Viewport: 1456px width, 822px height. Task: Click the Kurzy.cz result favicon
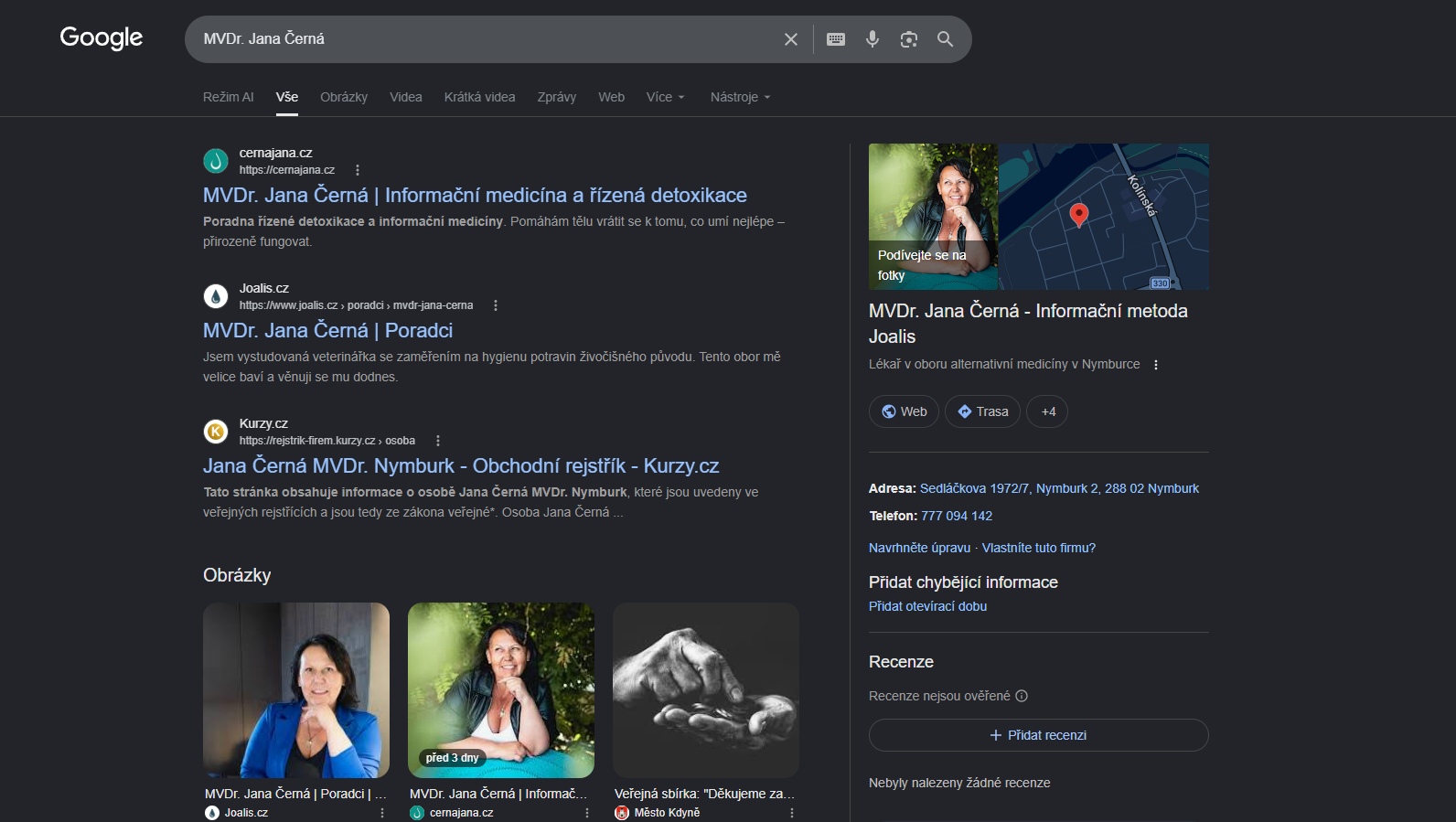coord(216,432)
